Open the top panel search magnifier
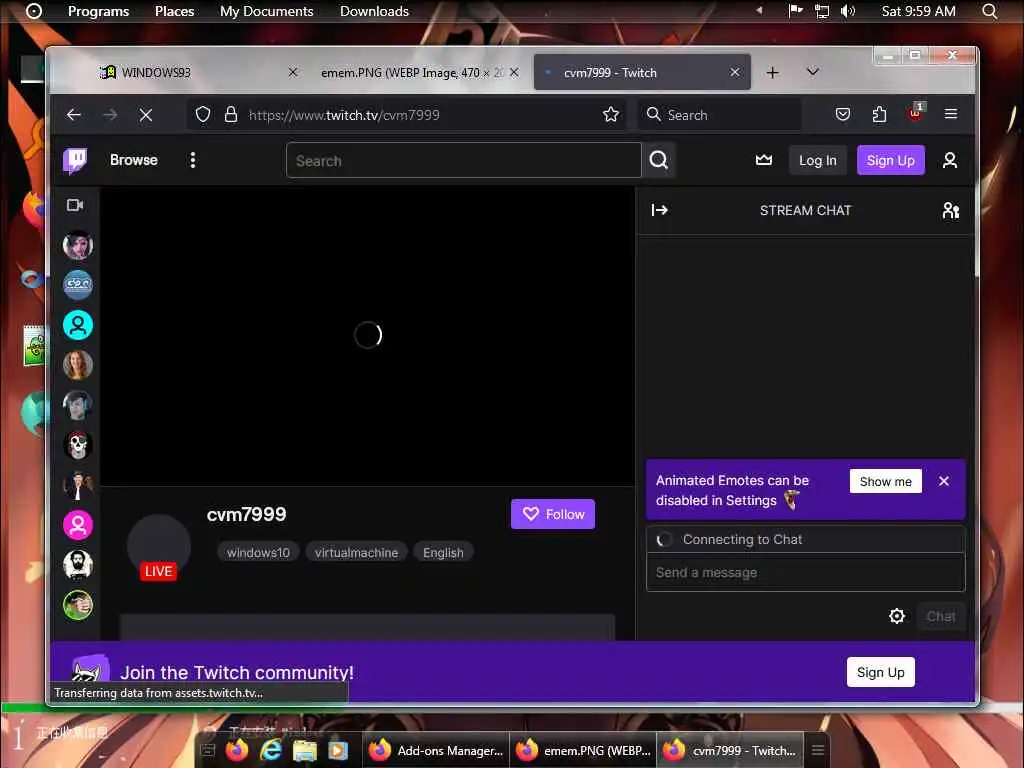This screenshot has width=1024, height=768. click(990, 11)
